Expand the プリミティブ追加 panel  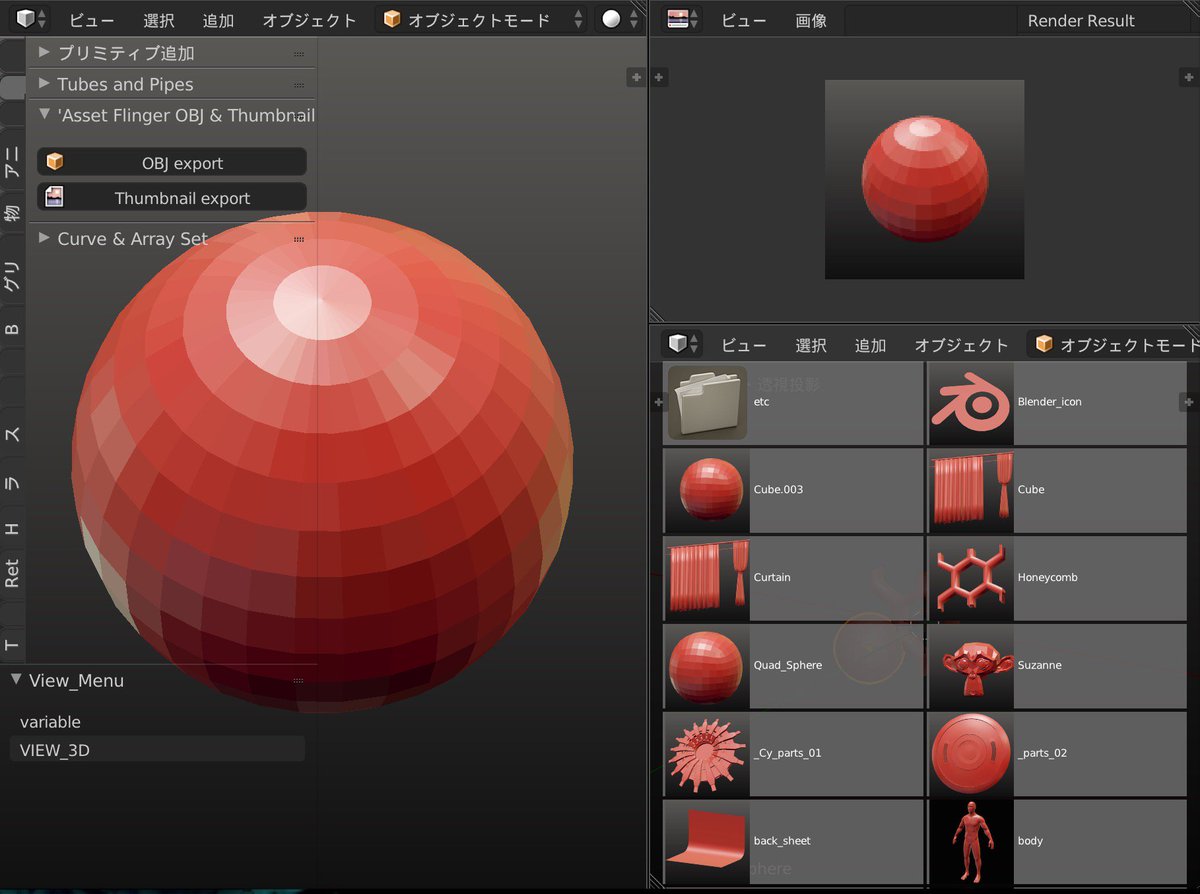coord(44,52)
